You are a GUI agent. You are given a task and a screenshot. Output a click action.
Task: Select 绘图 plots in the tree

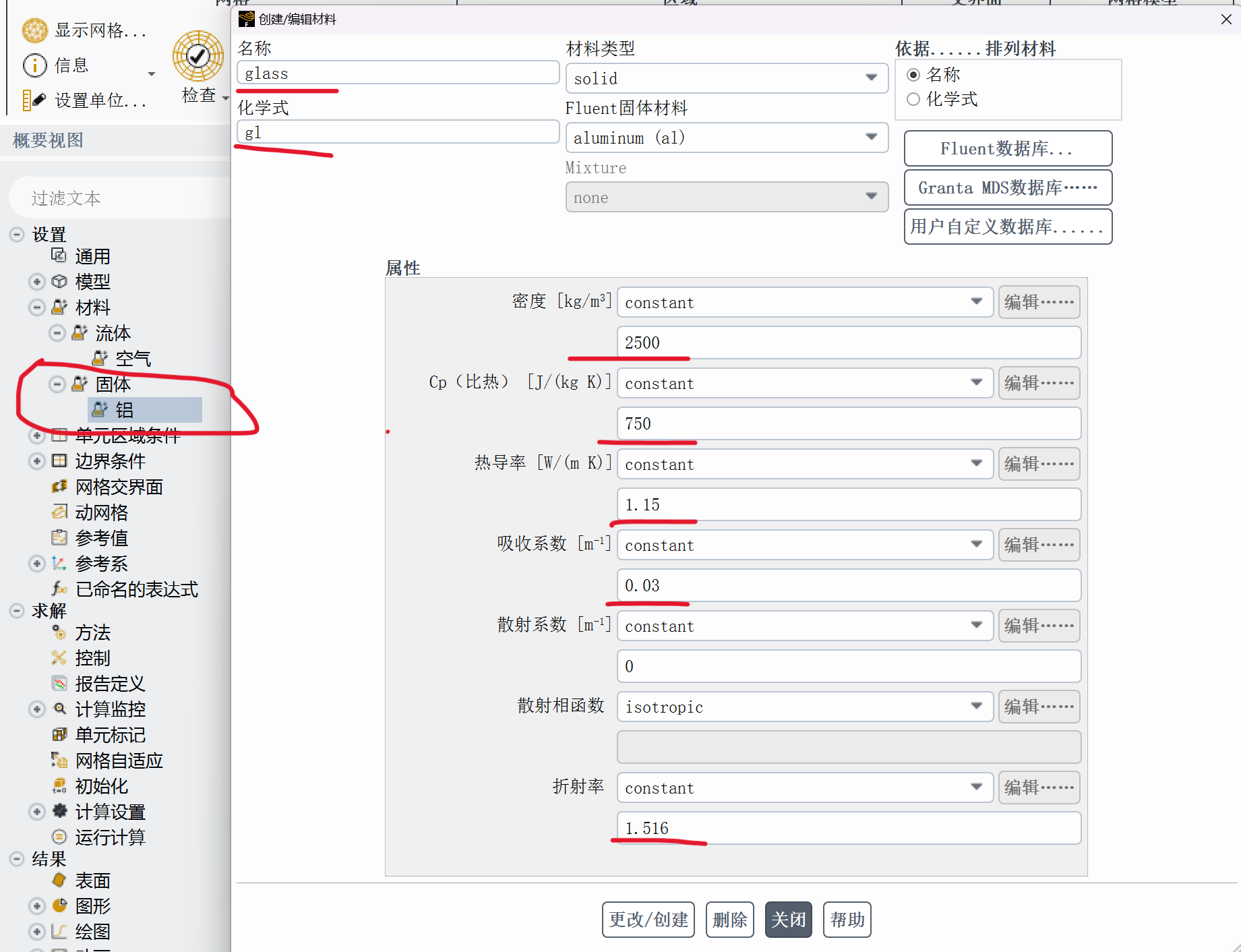(x=93, y=931)
